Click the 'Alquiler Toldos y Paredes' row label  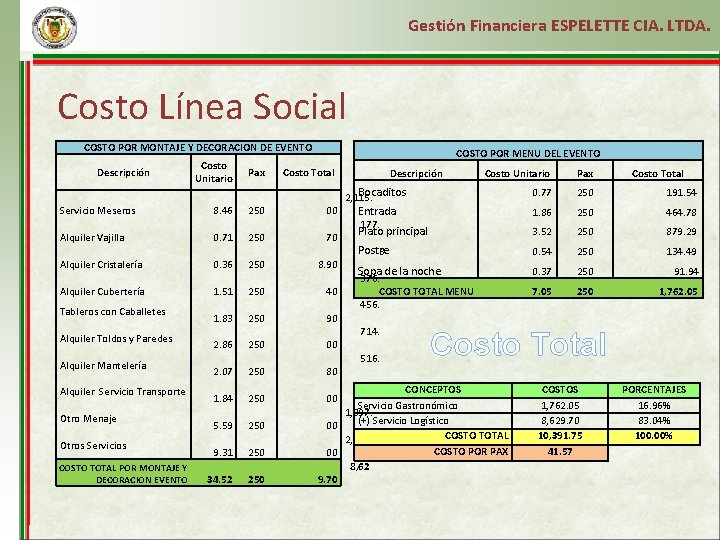116,339
